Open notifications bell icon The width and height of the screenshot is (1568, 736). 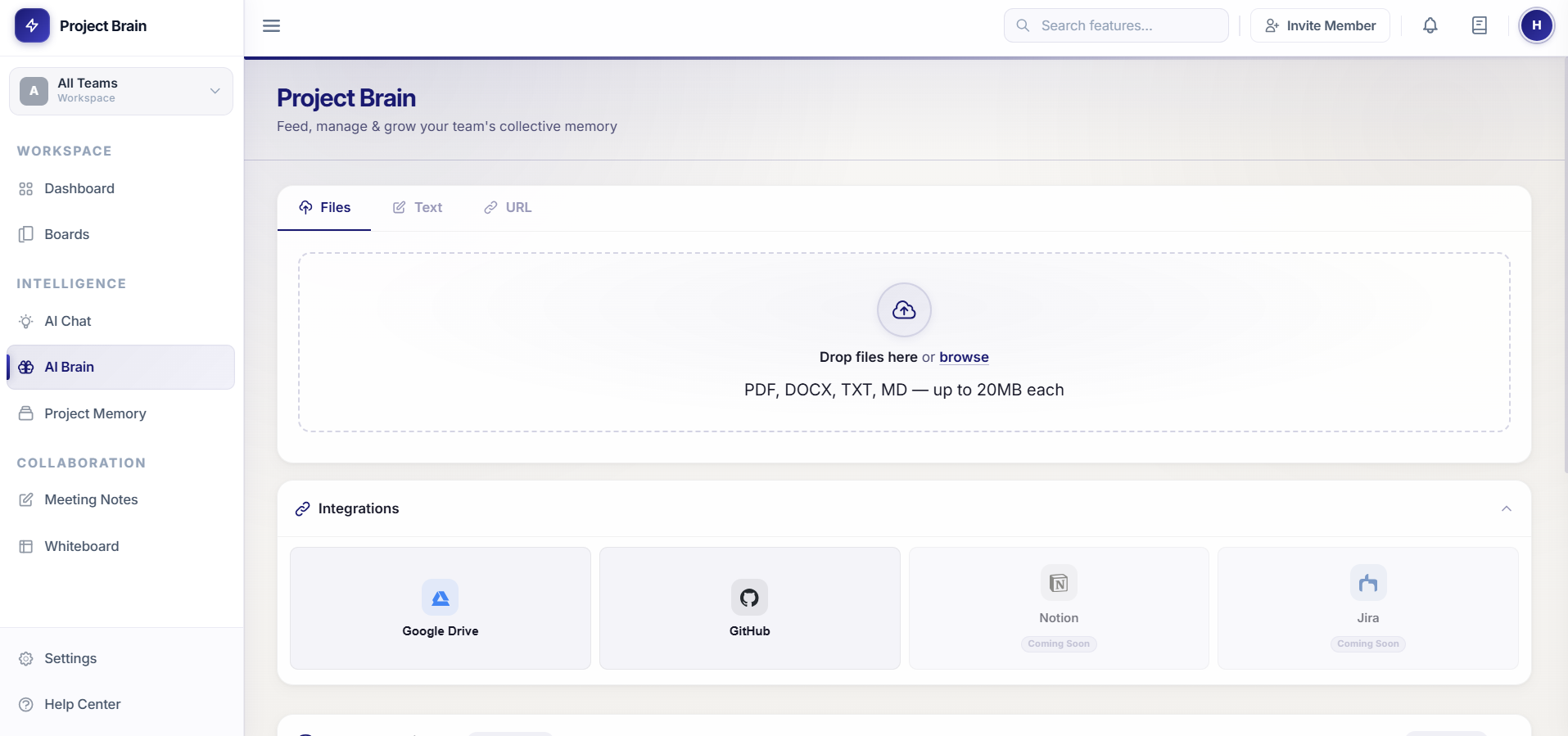coord(1430,25)
